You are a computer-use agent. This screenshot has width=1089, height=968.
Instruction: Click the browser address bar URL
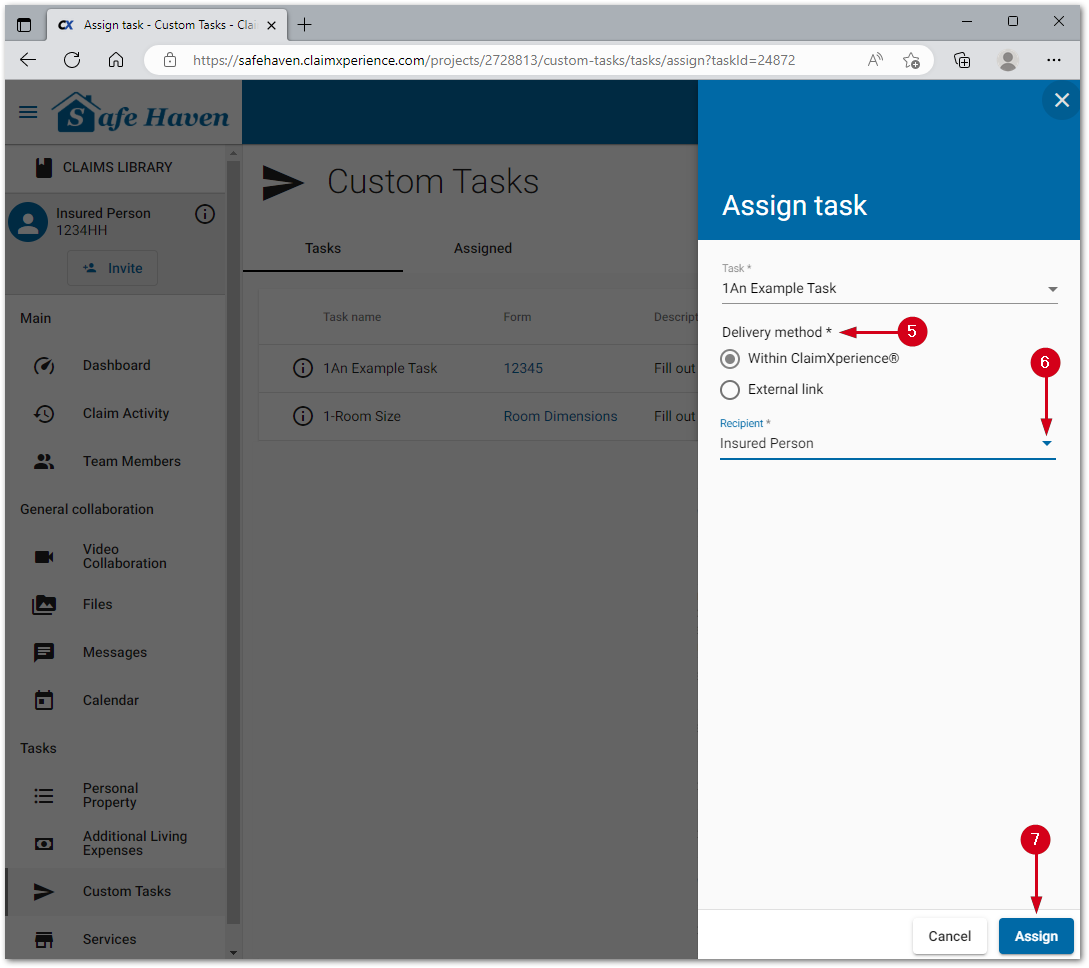coord(494,60)
